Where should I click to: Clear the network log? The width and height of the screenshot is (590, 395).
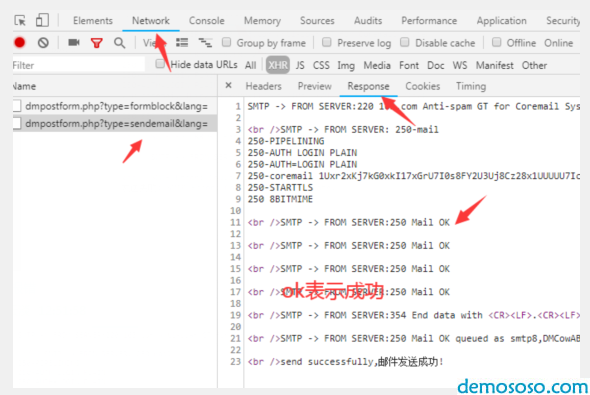[x=43, y=43]
